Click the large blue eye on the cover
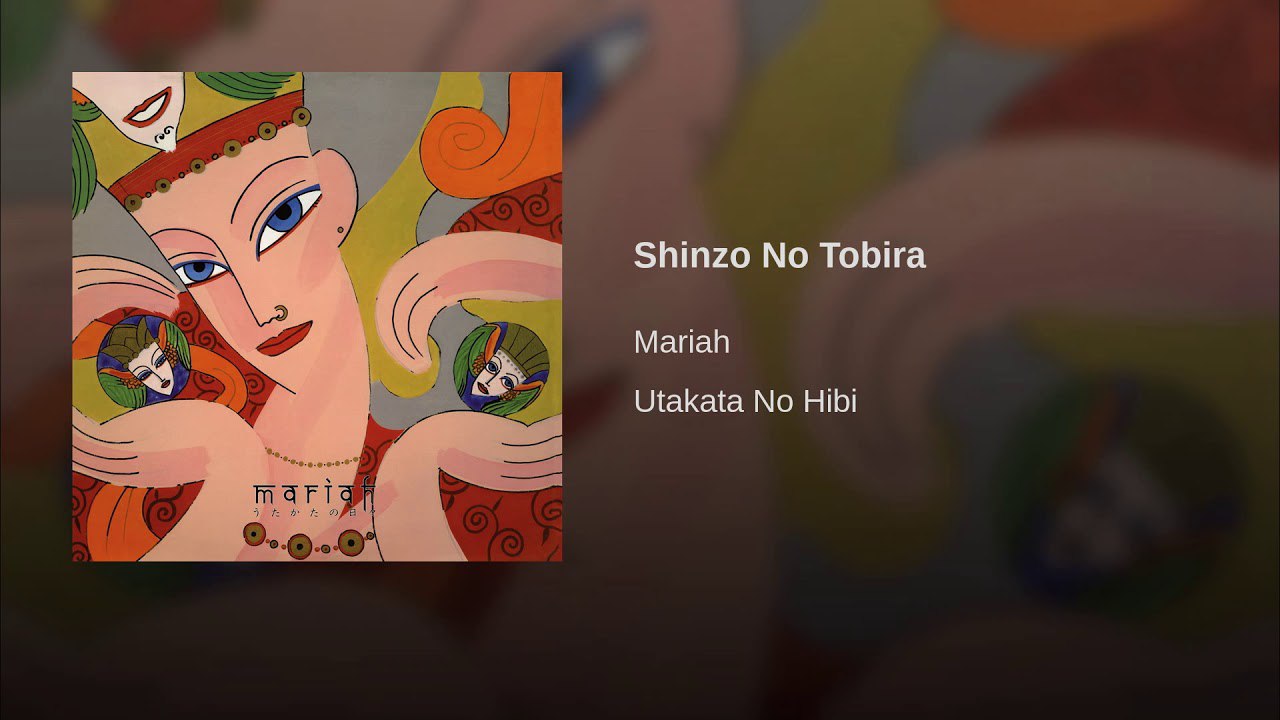This screenshot has width=1280, height=720. [288, 215]
